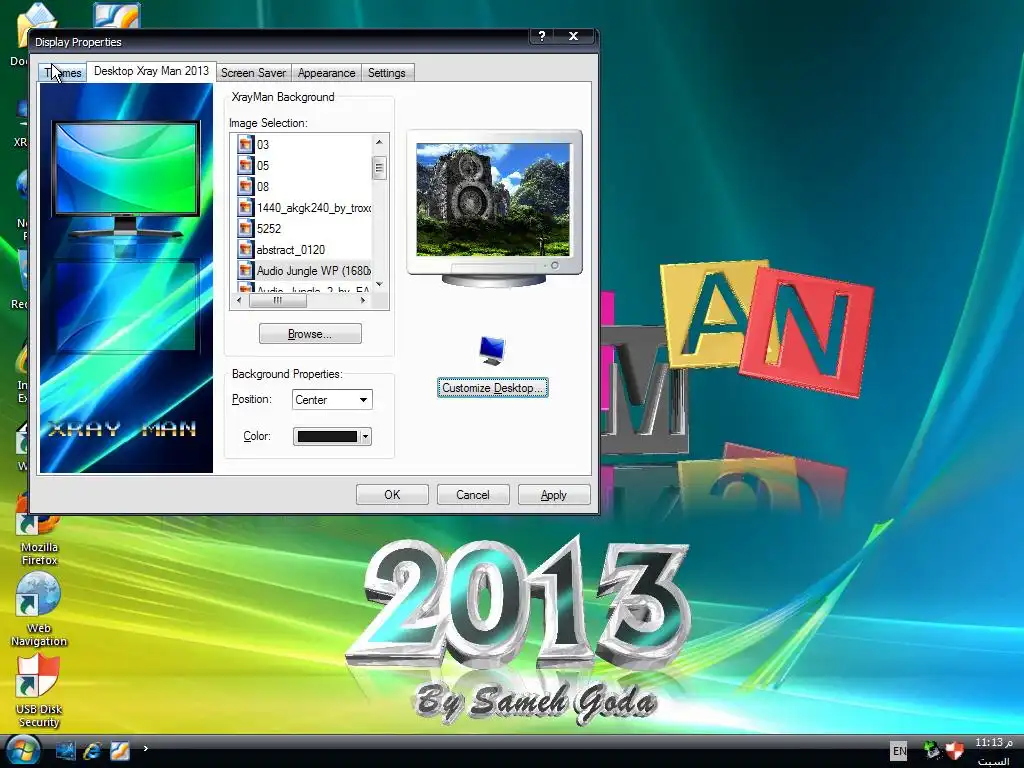
Task: Open the Mozilla Firefox desktop shortcut
Action: [x=39, y=532]
